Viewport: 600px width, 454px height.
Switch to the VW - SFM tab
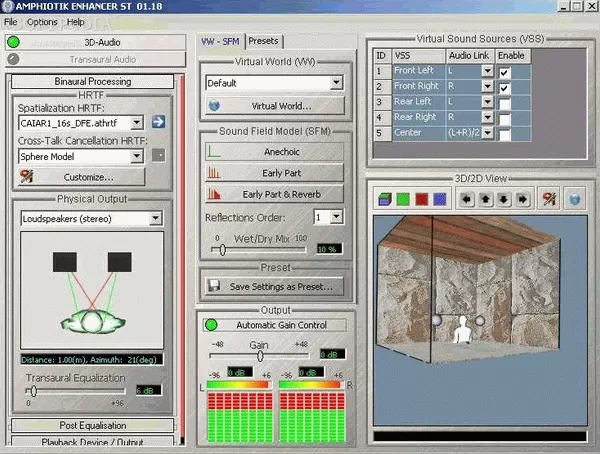click(220, 41)
